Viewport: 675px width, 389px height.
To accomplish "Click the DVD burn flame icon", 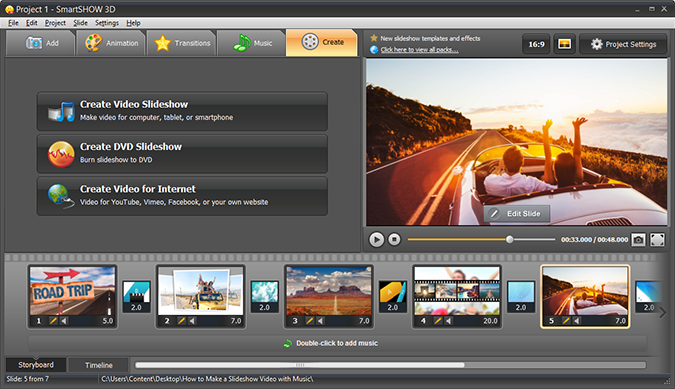I will click(x=61, y=154).
